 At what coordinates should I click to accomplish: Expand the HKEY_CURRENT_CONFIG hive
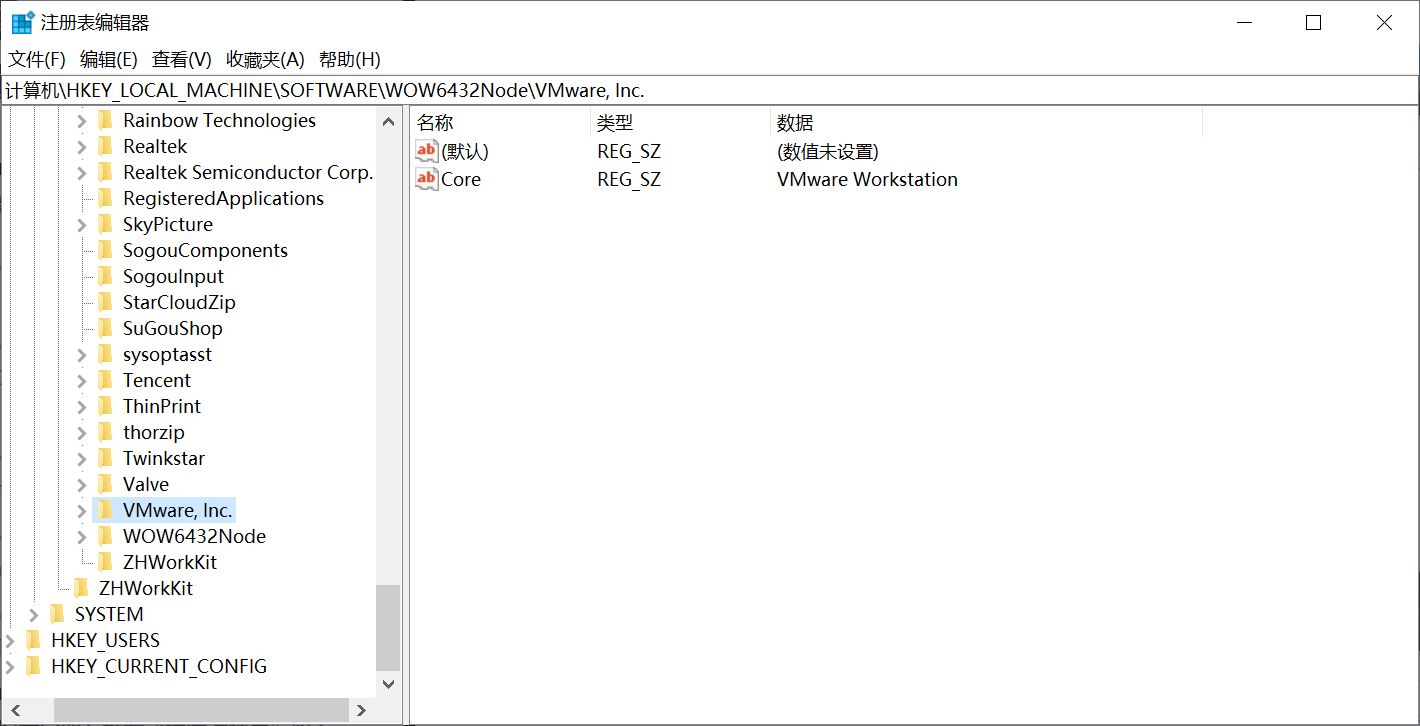[x=10, y=667]
